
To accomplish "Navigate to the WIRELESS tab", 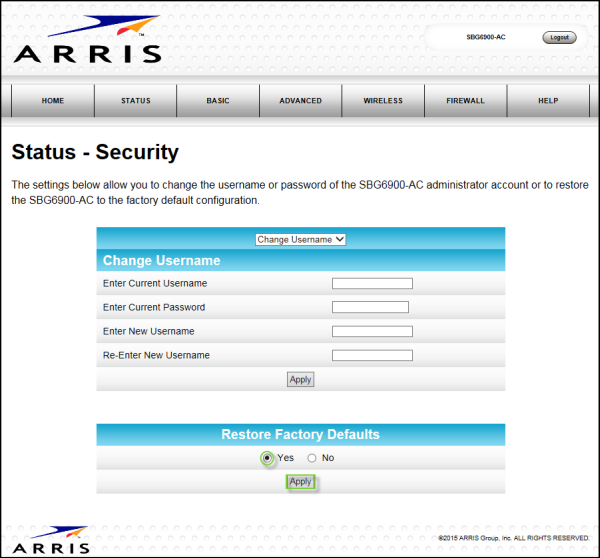I will point(383,101).
